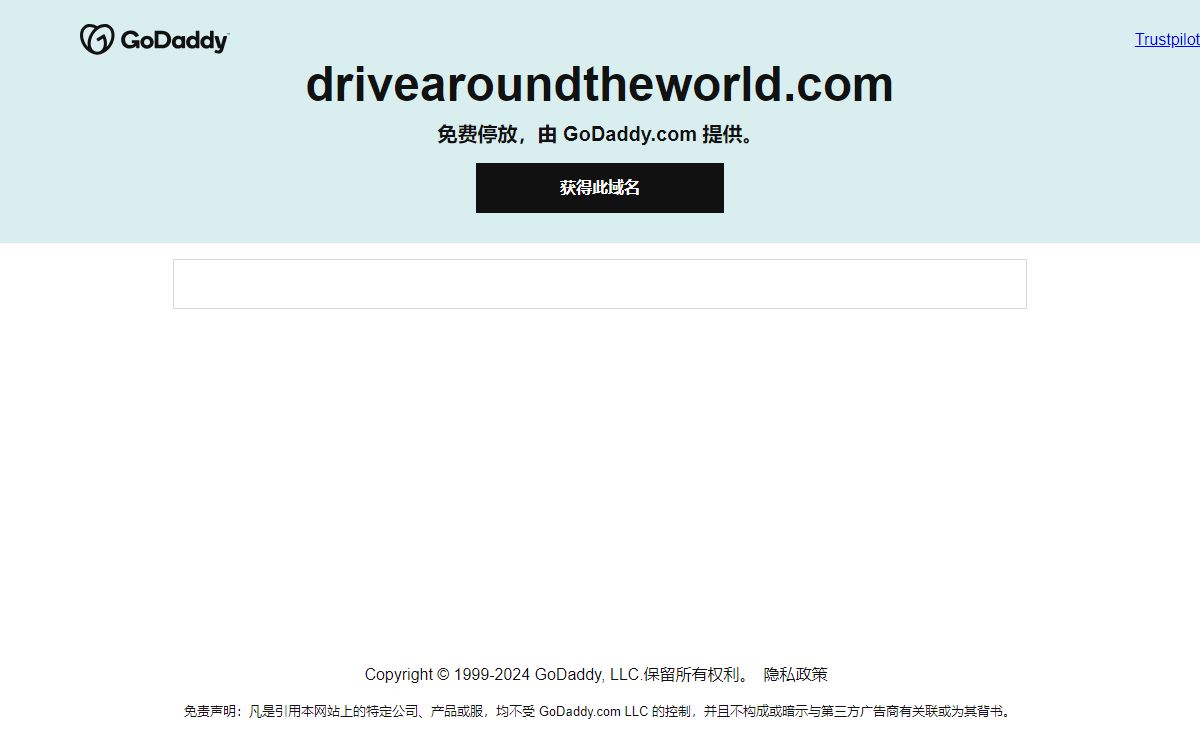Screen dimensions: 1200x740
Task: Click the 免费停放 GoDaddy.com subtitle text
Action: pyautogui.click(x=599, y=134)
